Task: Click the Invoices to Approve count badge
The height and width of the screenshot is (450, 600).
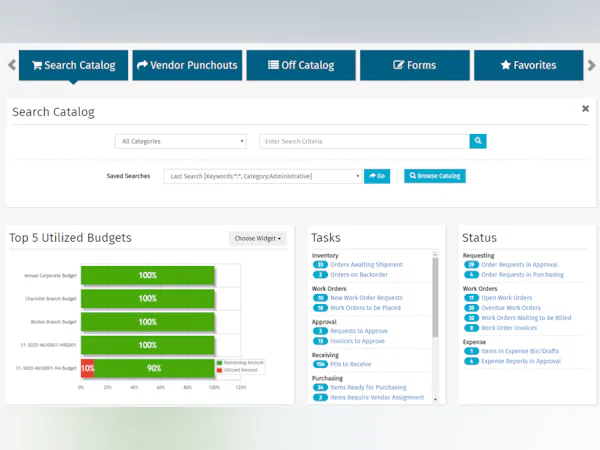Action: [x=320, y=341]
